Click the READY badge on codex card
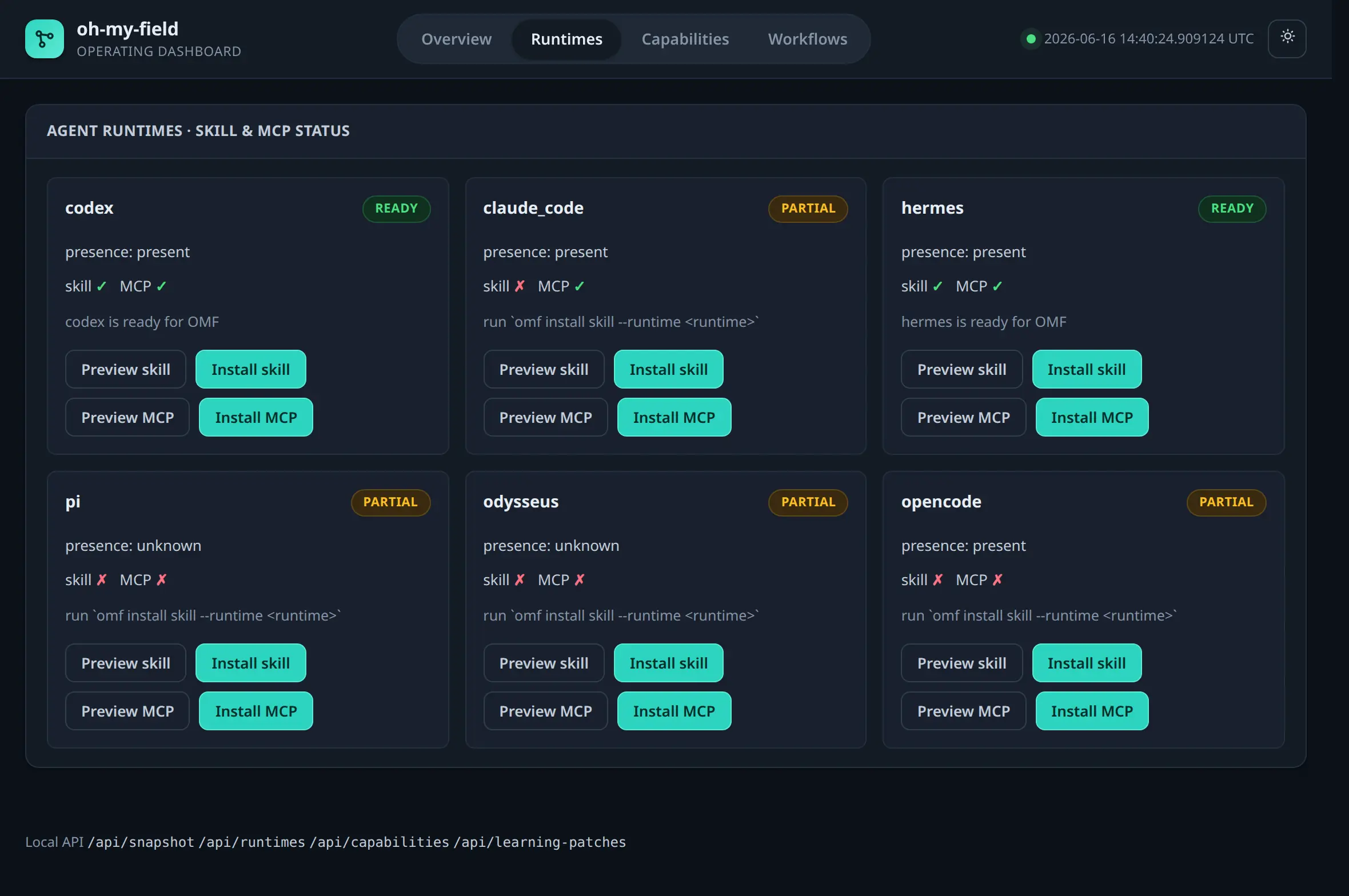Image resolution: width=1349 pixels, height=896 pixels. (x=396, y=209)
